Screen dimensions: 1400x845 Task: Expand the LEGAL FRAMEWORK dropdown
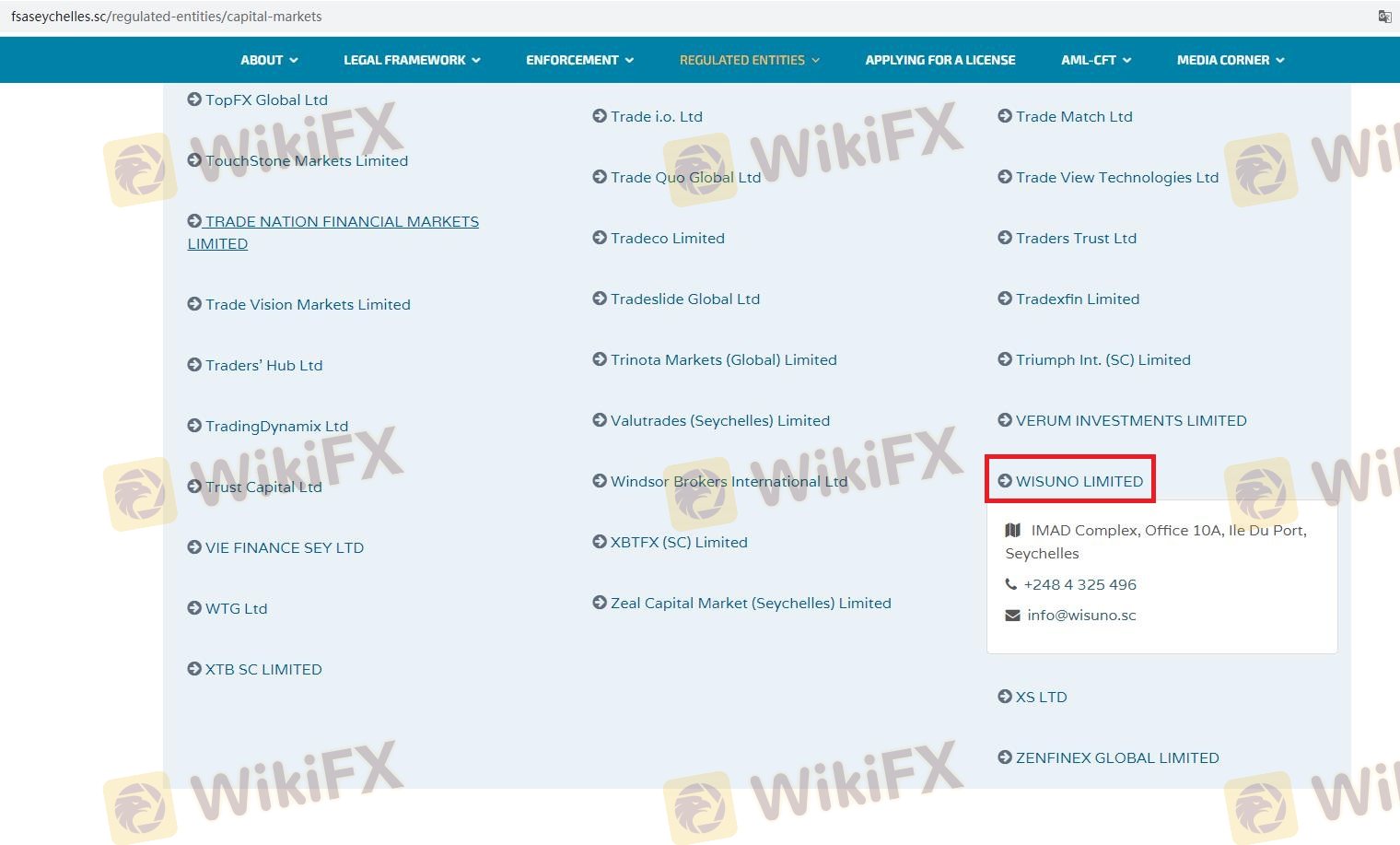412,60
